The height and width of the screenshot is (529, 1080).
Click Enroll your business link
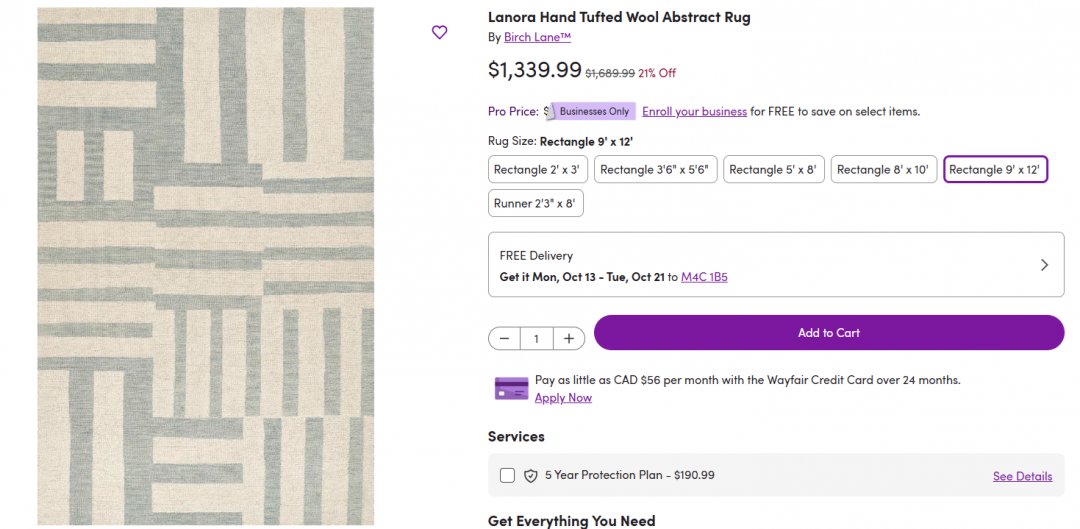pyautogui.click(x=694, y=112)
